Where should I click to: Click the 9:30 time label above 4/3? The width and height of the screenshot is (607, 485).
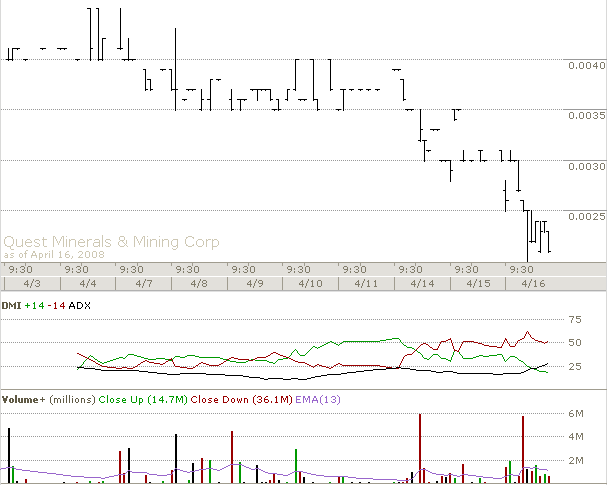21,269
